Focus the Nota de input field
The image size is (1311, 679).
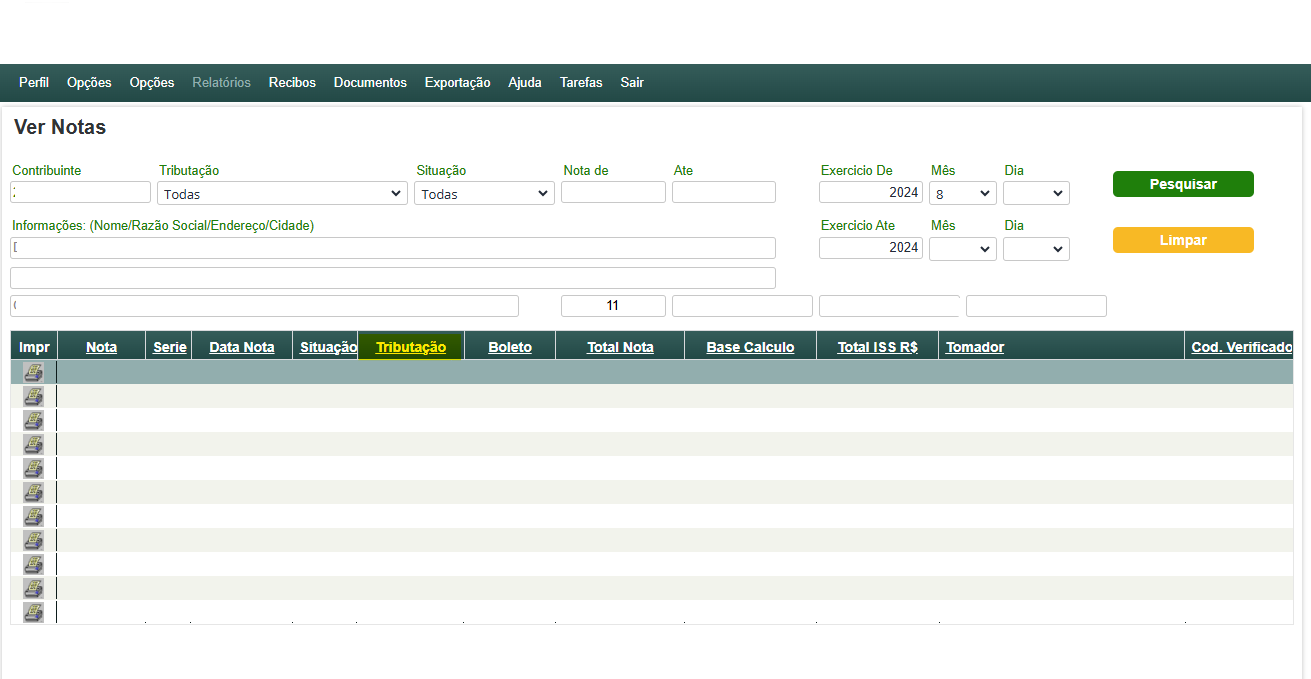(x=613, y=192)
